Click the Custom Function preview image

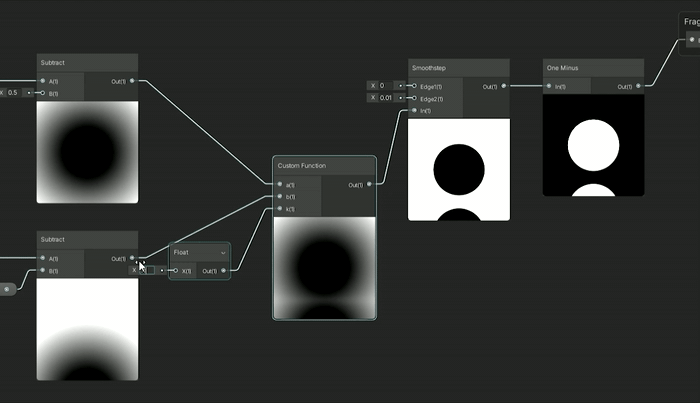pyautogui.click(x=324, y=266)
